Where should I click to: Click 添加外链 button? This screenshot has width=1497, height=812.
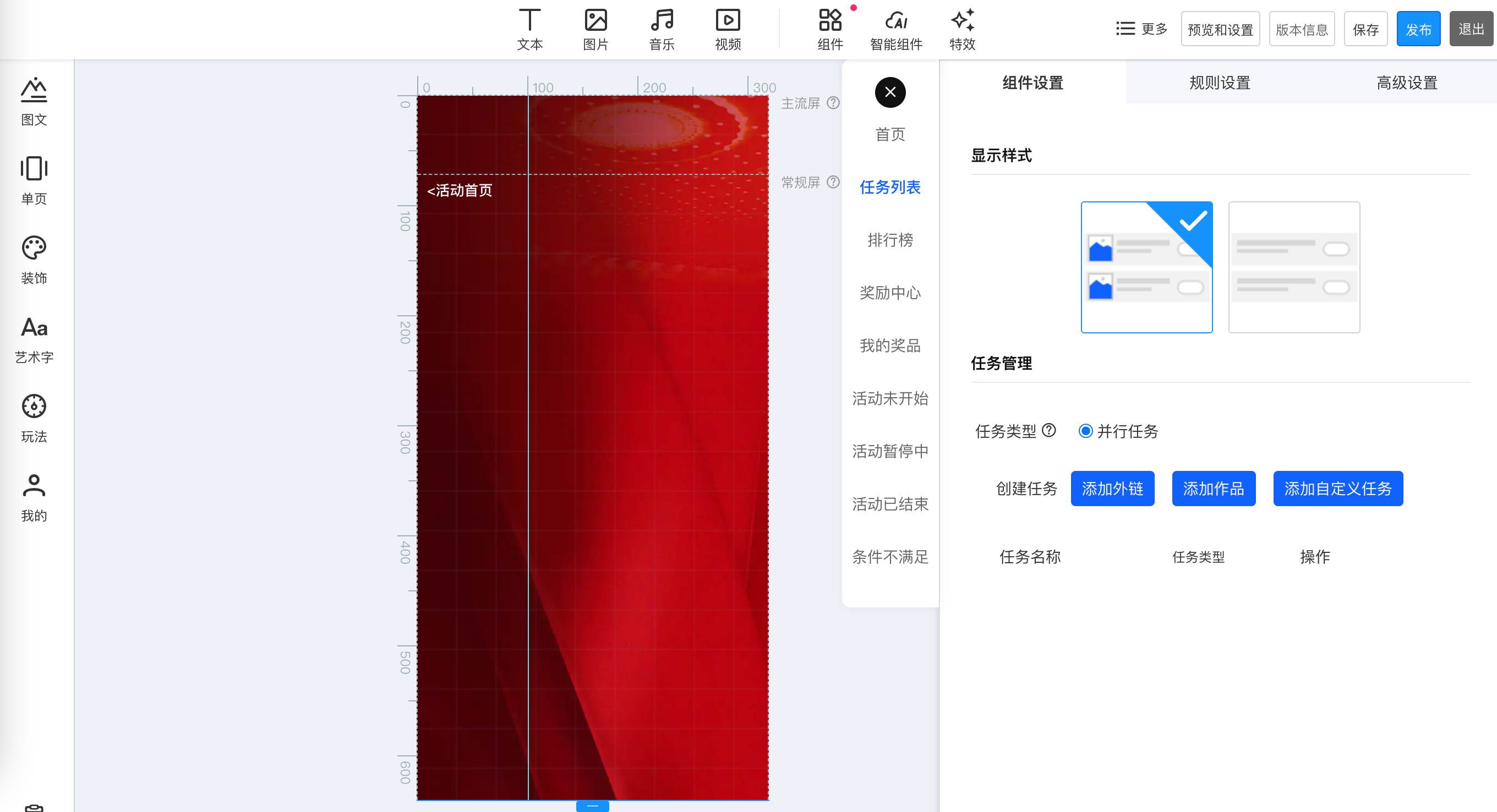coord(1112,489)
